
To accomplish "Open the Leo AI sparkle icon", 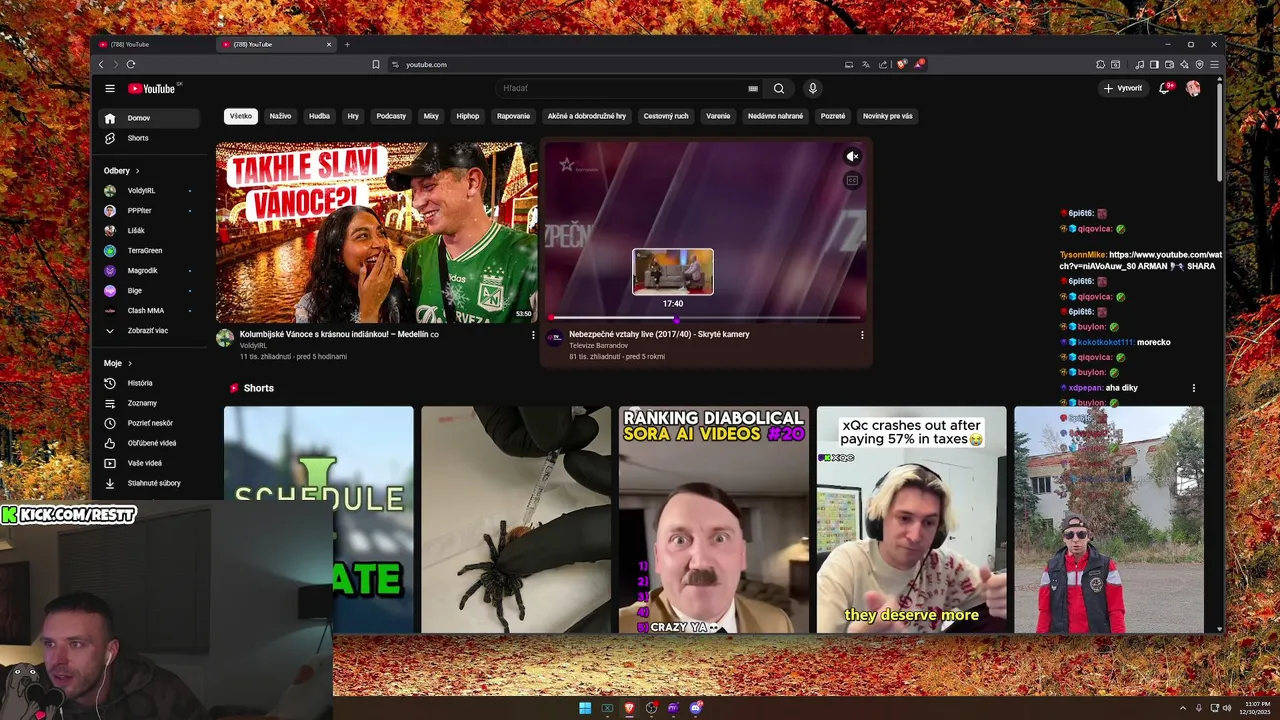I will click(1184, 64).
